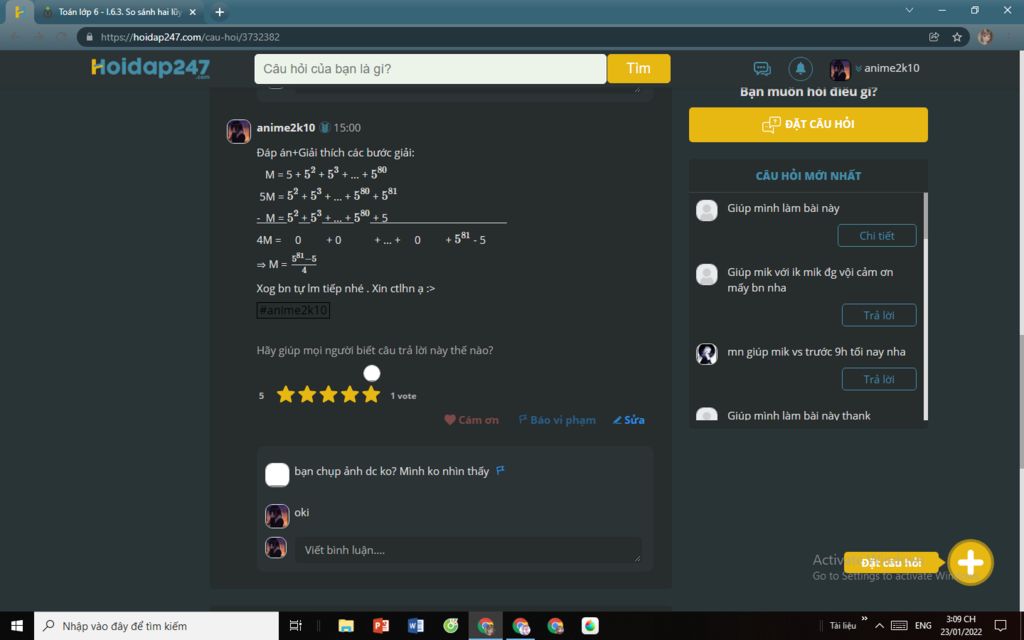Open question 'Giúp mình làm bài này thank'
1024x640 pixels.
(x=799, y=415)
